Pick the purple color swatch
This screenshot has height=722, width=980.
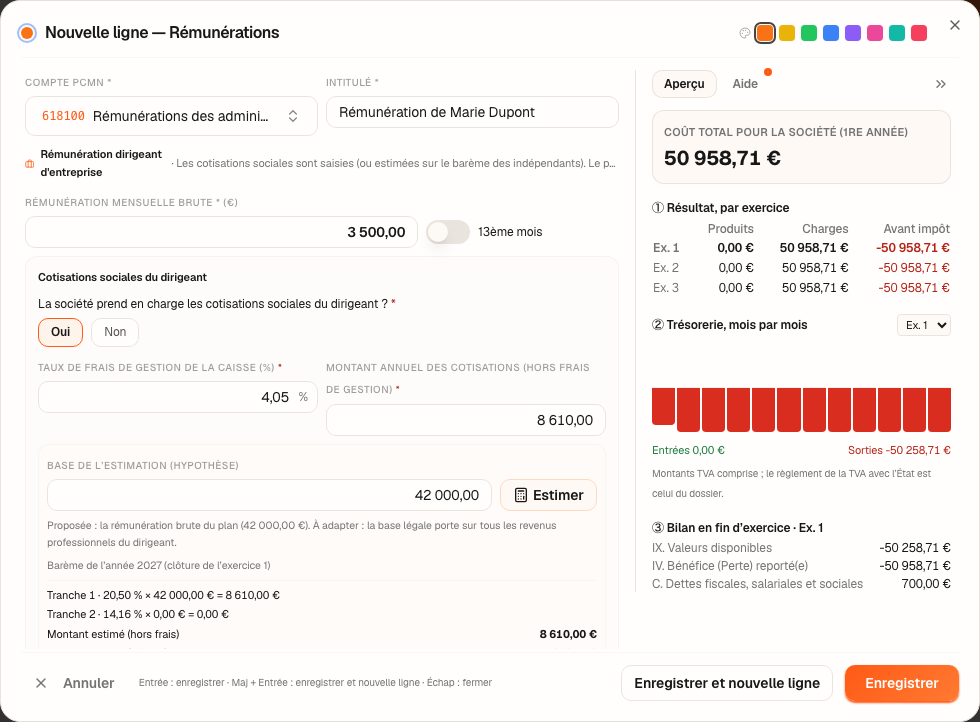pos(852,33)
